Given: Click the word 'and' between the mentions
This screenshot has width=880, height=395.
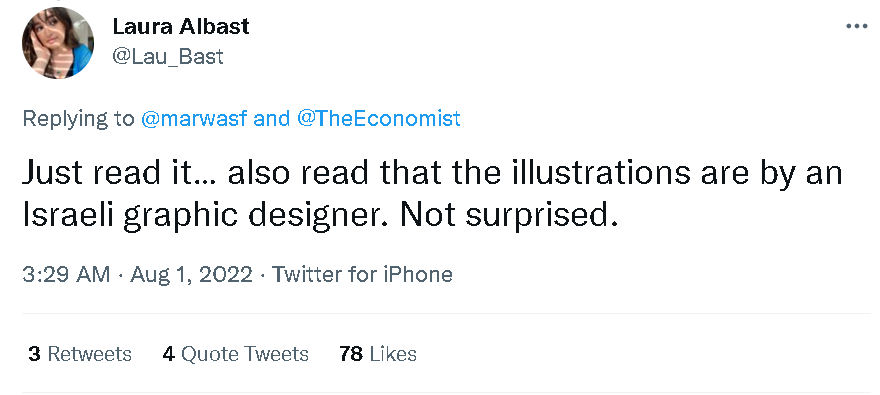Looking at the screenshot, I should click(272, 118).
